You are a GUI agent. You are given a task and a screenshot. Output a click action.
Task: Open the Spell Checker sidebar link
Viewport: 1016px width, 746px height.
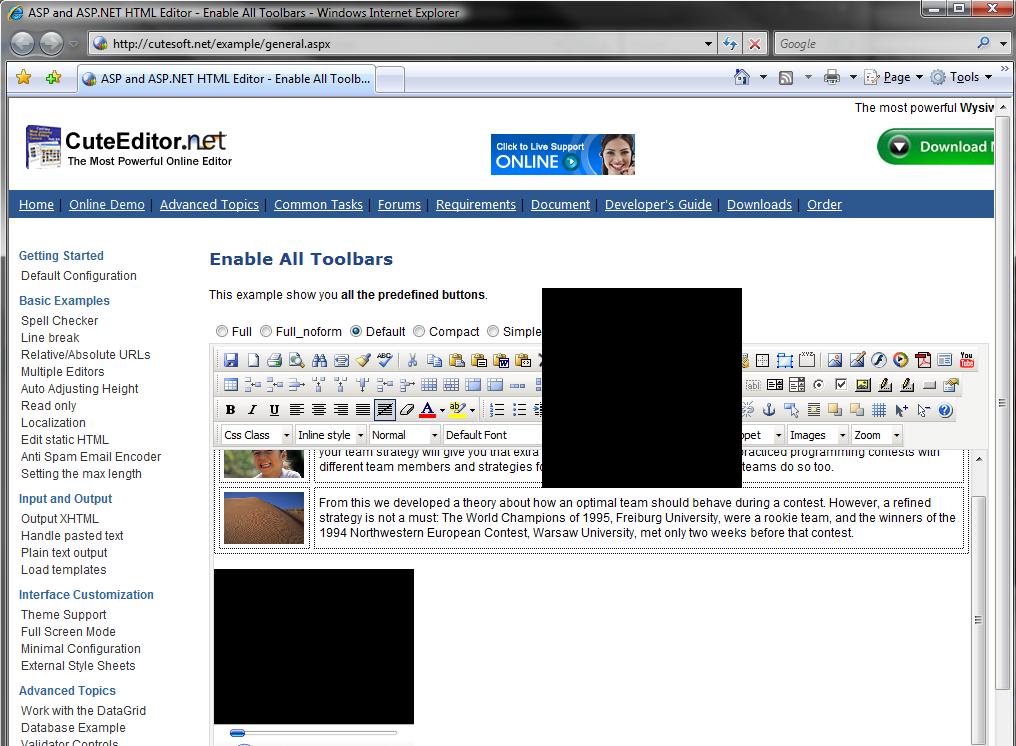[60, 321]
